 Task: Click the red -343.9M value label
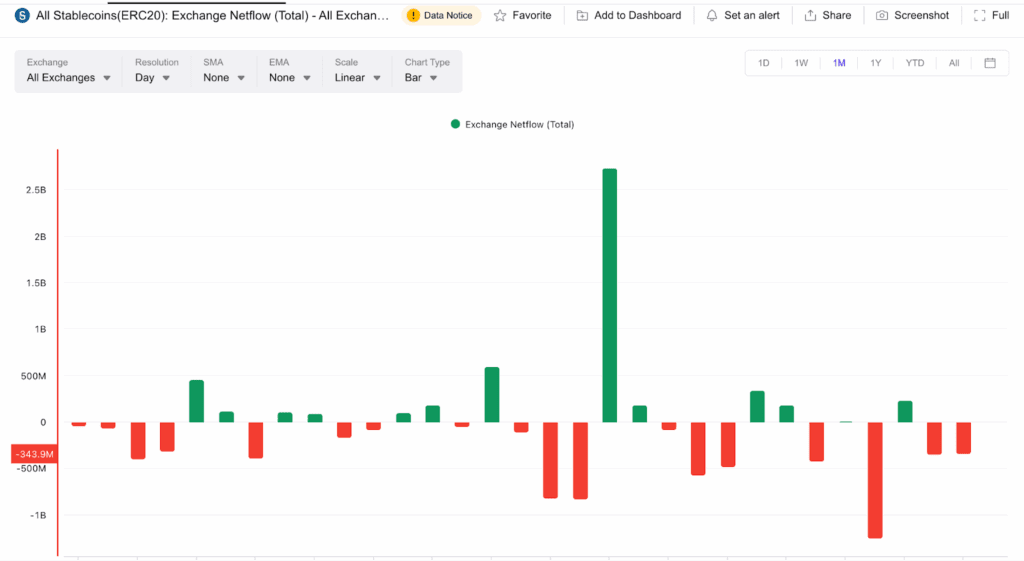35,454
